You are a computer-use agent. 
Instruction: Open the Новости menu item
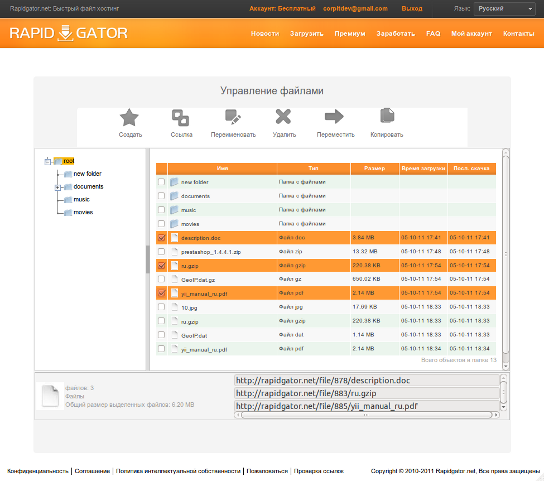(265, 34)
